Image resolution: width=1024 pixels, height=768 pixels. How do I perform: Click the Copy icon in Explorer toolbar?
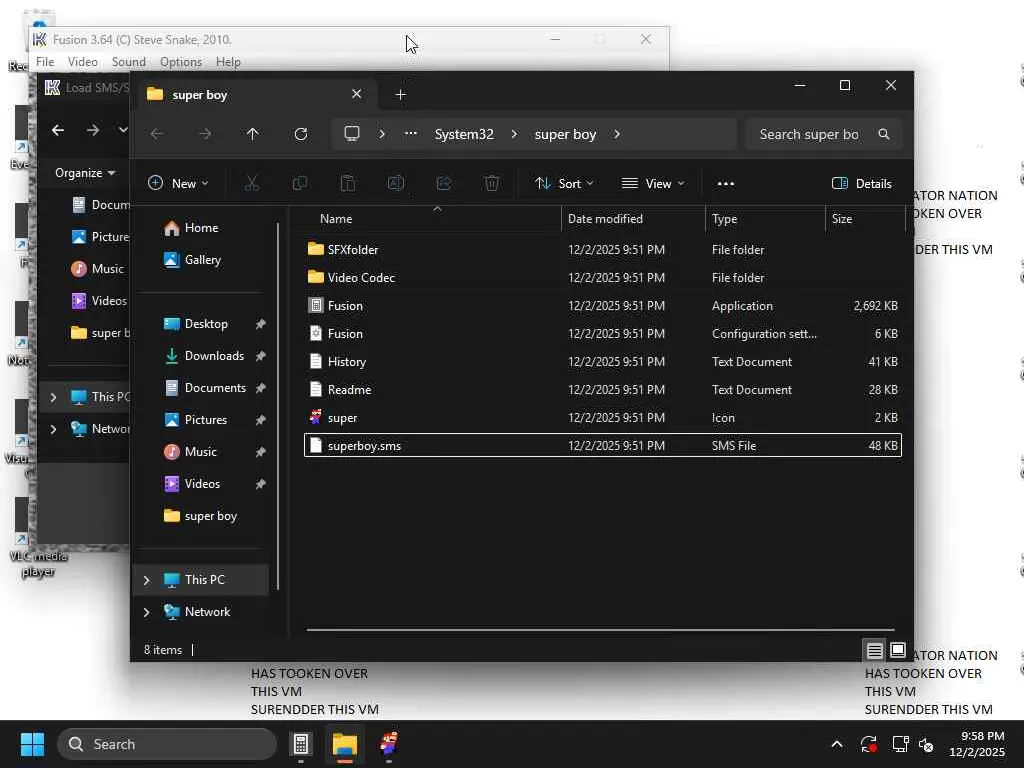300,184
